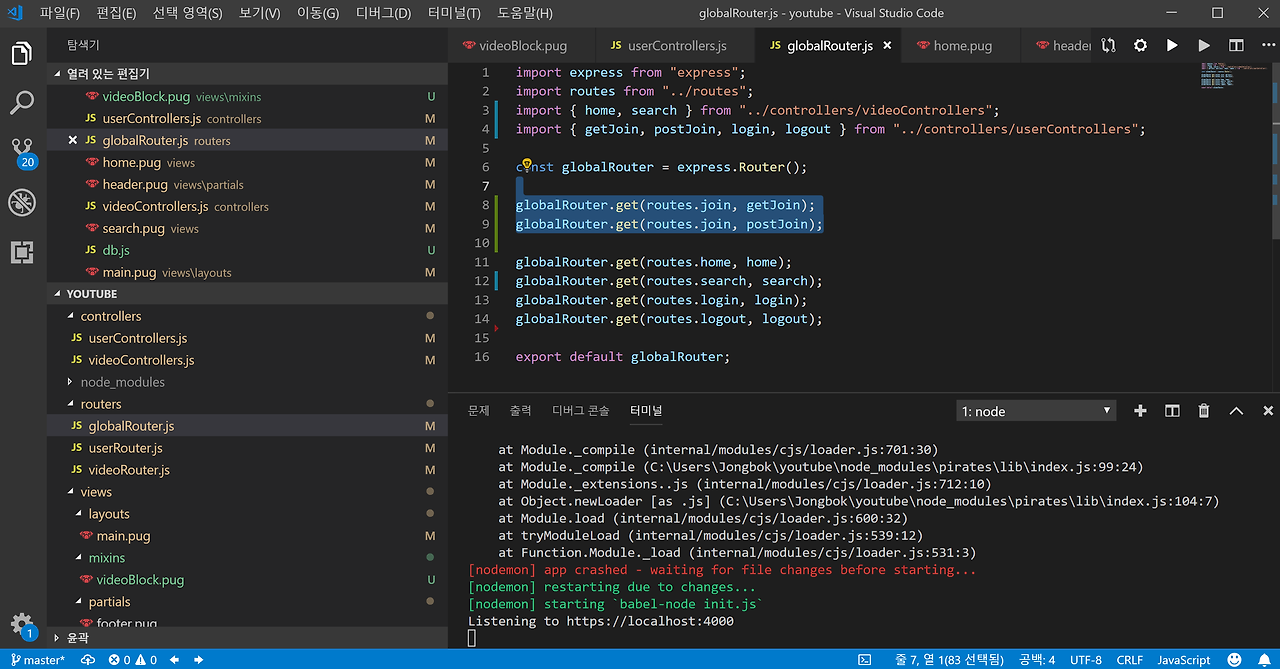Open the Debug view icon

tap(22, 203)
